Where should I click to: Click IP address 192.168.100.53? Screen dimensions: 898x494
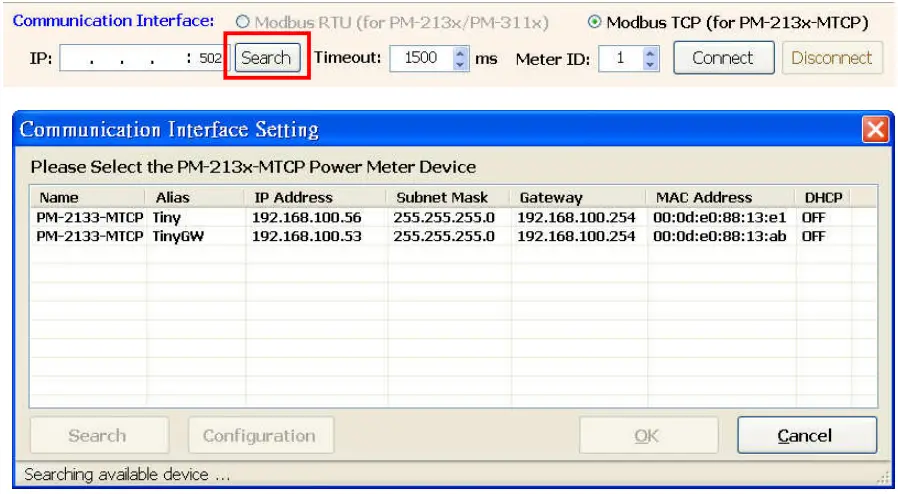tap(306, 236)
